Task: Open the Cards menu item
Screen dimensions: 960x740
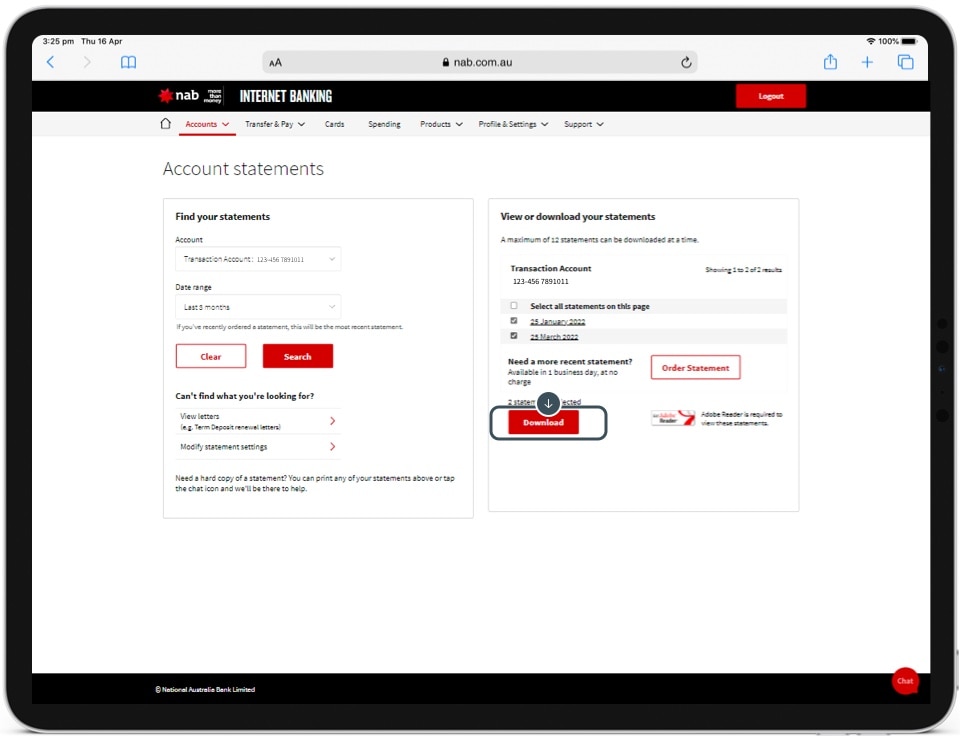Action: pyautogui.click(x=334, y=124)
